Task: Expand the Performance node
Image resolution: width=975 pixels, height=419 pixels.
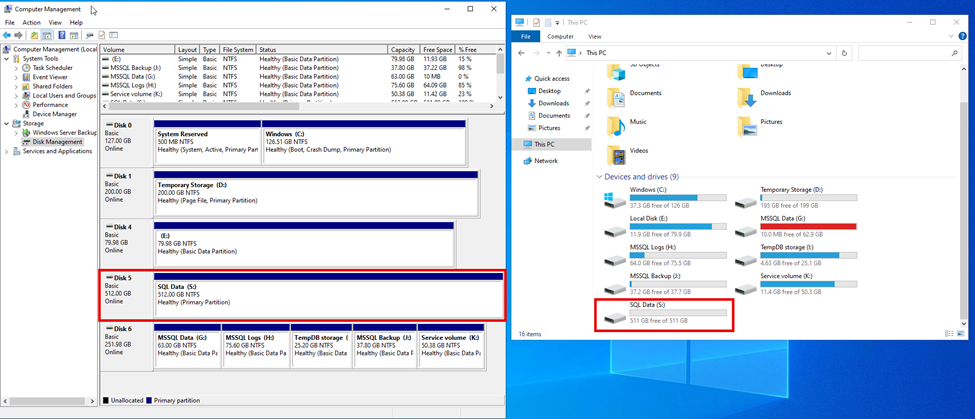Action: click(x=17, y=105)
